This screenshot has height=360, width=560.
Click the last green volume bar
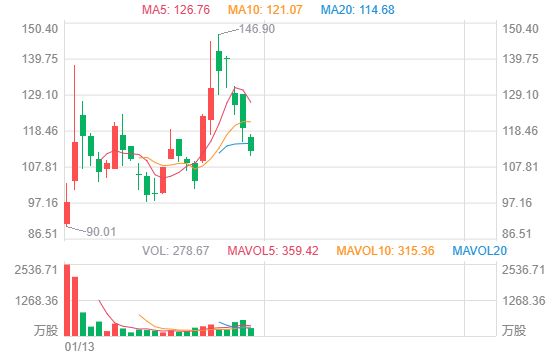tap(251, 332)
